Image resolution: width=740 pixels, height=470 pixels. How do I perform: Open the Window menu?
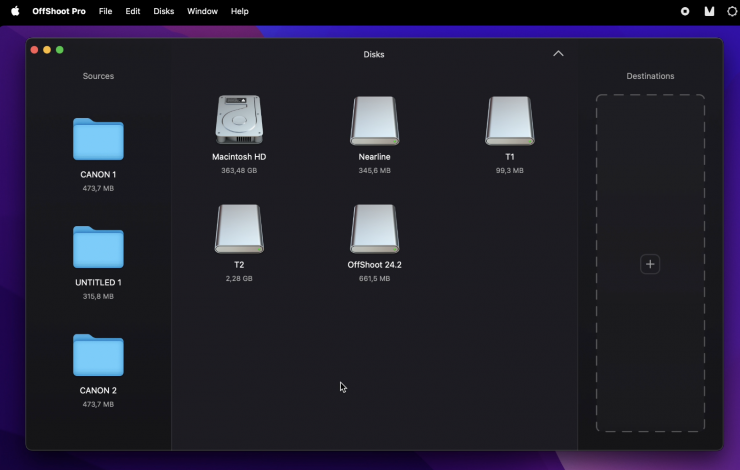202,11
